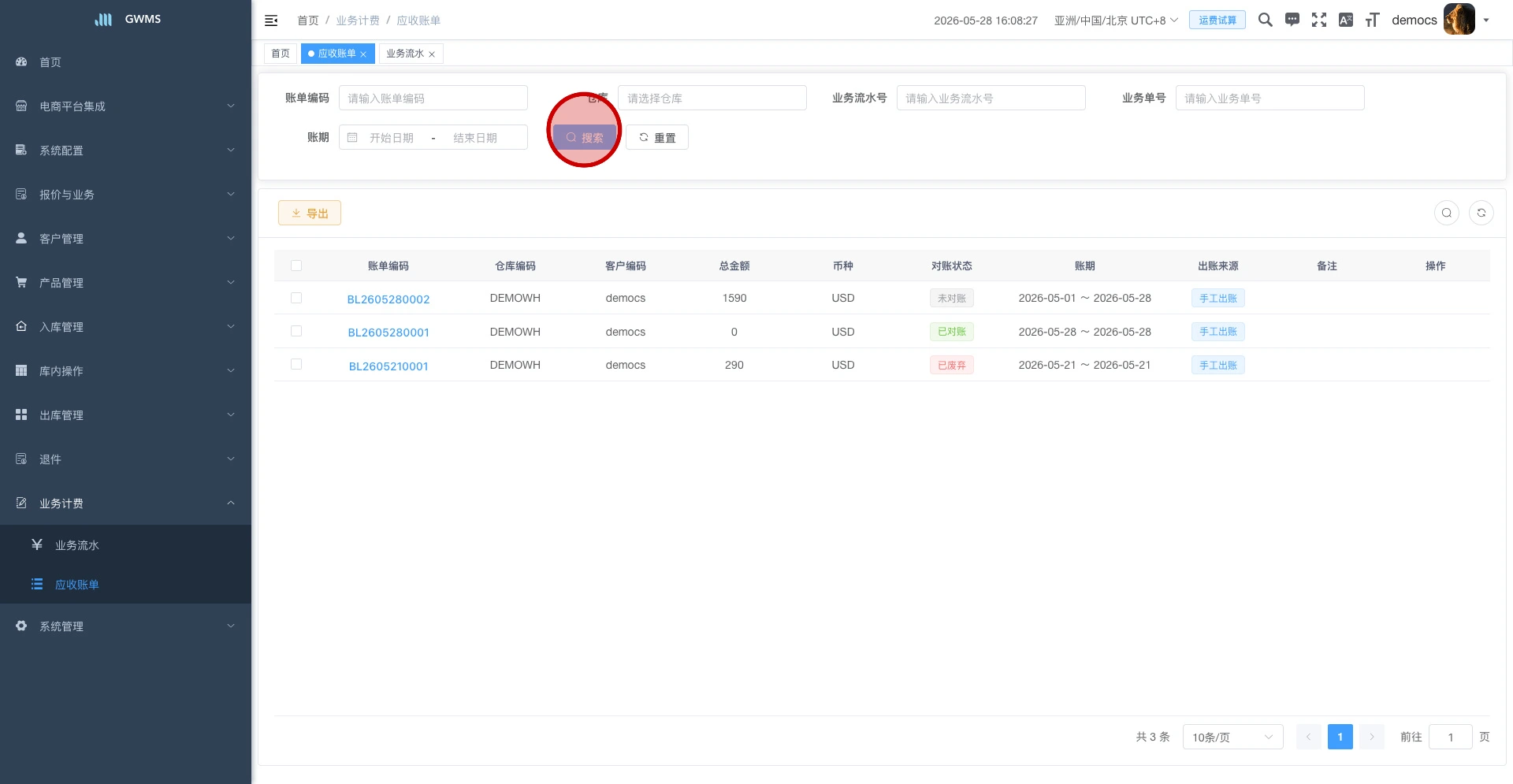Open the font size adjustment icon
Screen dimensions: 1513x784
point(1373,20)
